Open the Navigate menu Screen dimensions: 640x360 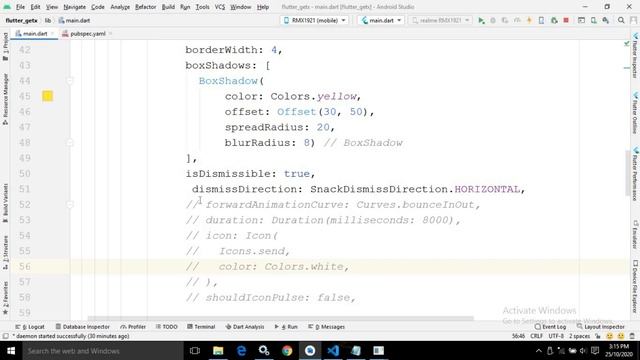point(75,7)
